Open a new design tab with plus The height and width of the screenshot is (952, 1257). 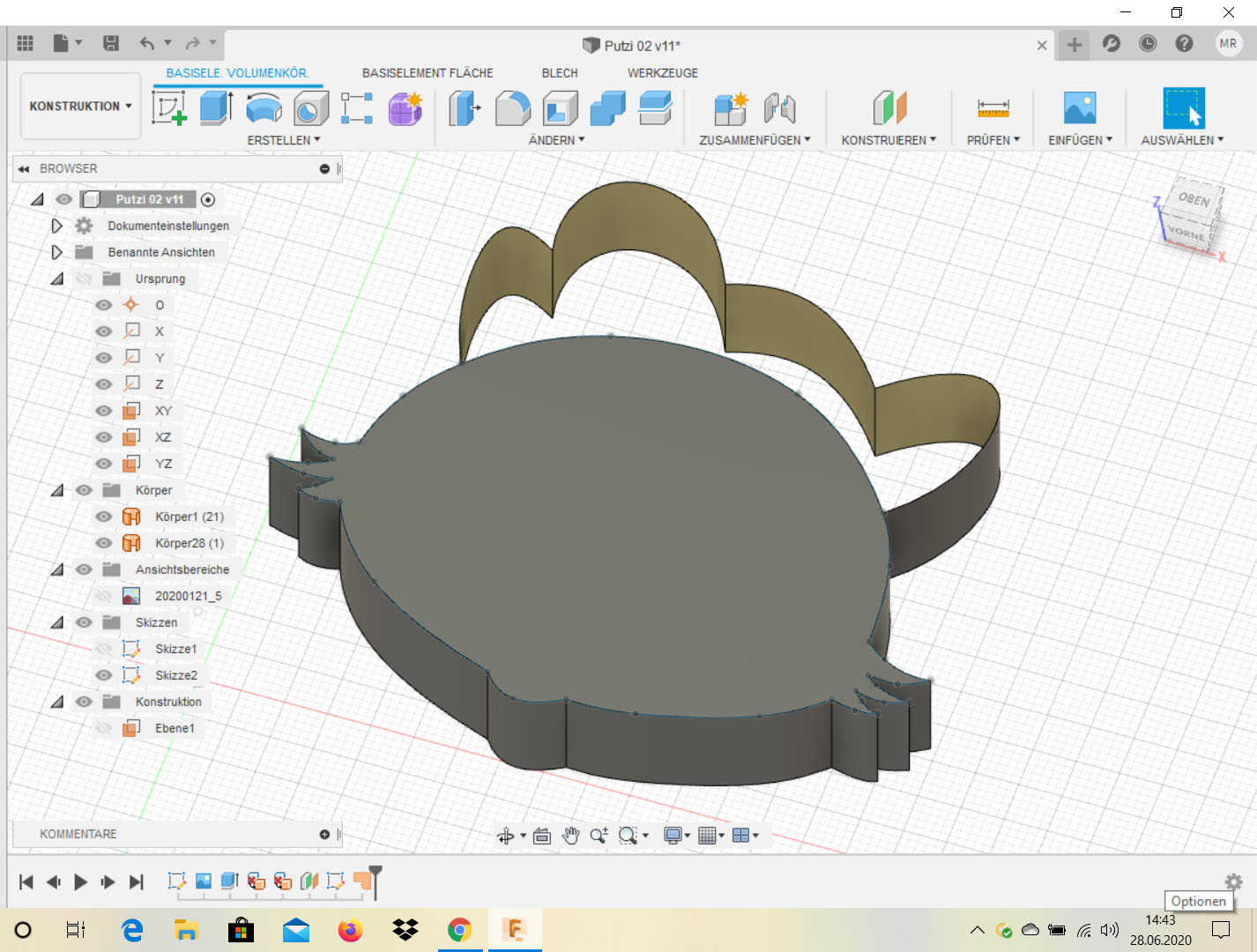[x=1074, y=45]
